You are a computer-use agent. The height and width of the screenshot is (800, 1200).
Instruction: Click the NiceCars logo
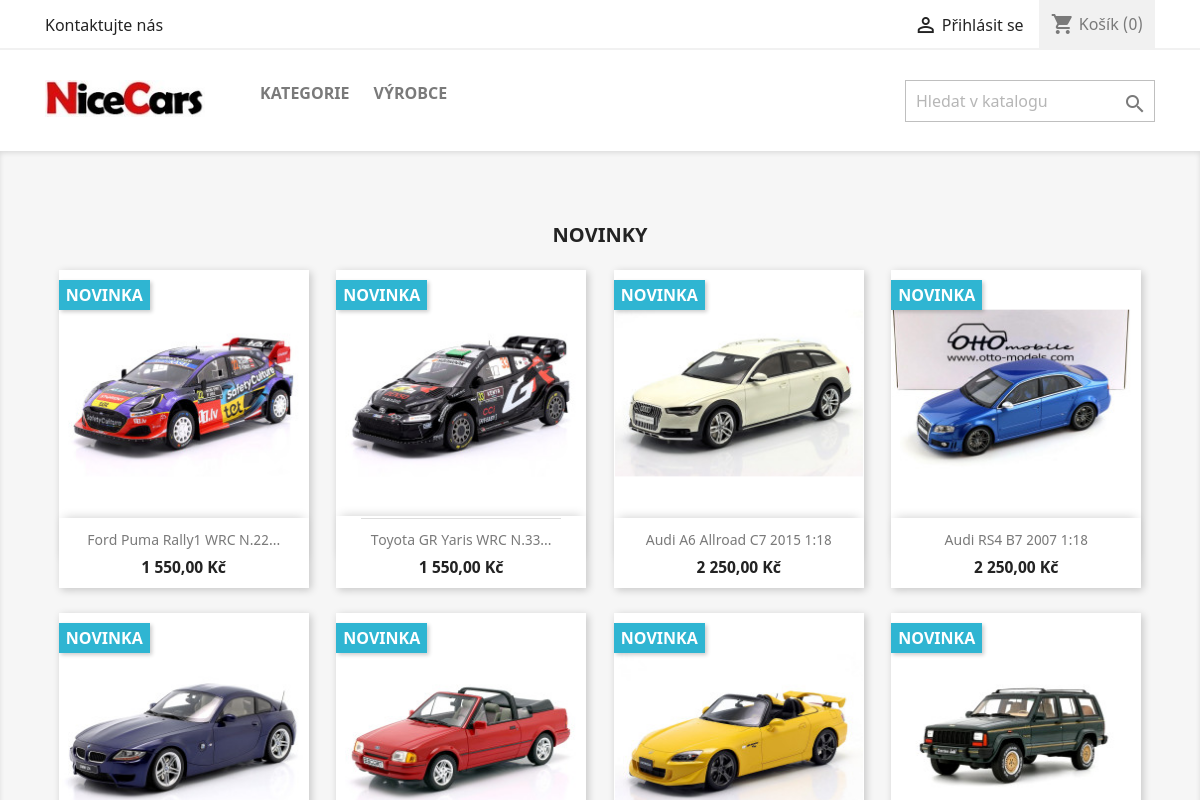click(125, 98)
